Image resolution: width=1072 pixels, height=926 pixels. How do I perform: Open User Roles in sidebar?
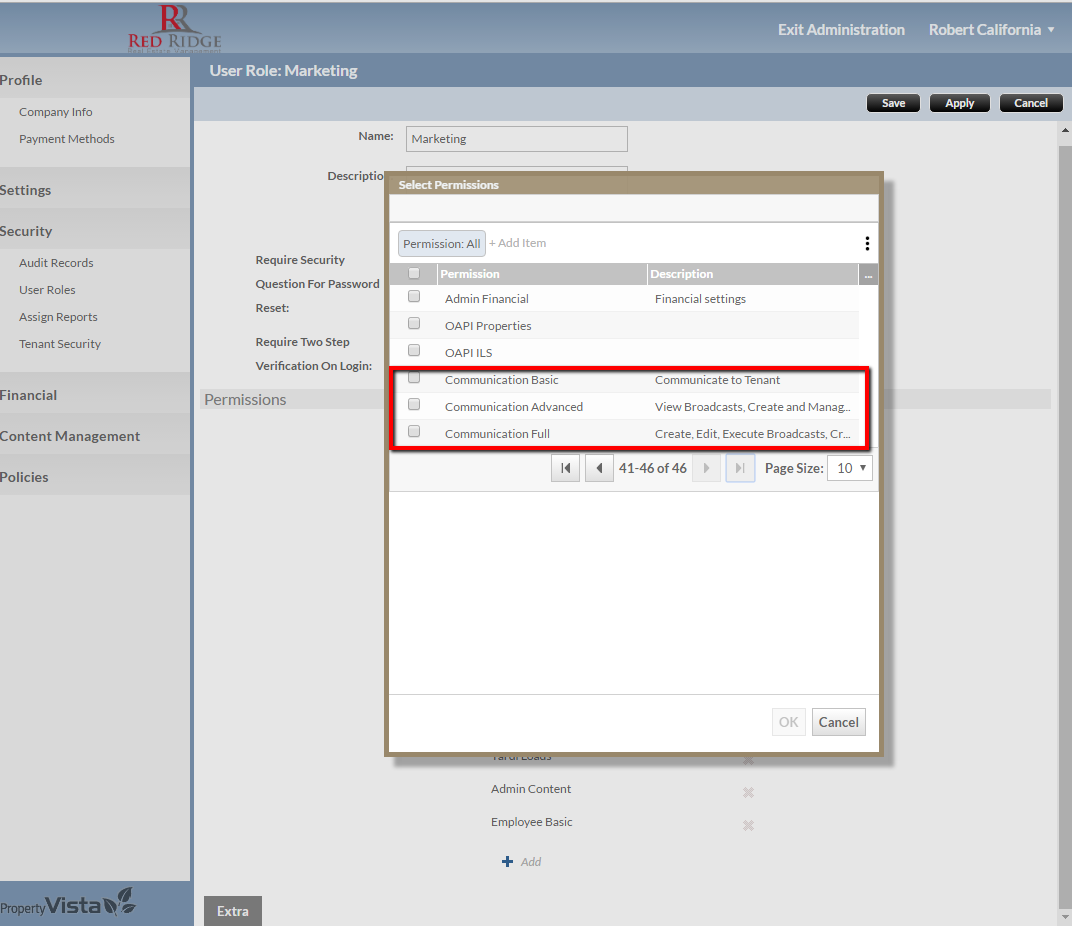[47, 290]
